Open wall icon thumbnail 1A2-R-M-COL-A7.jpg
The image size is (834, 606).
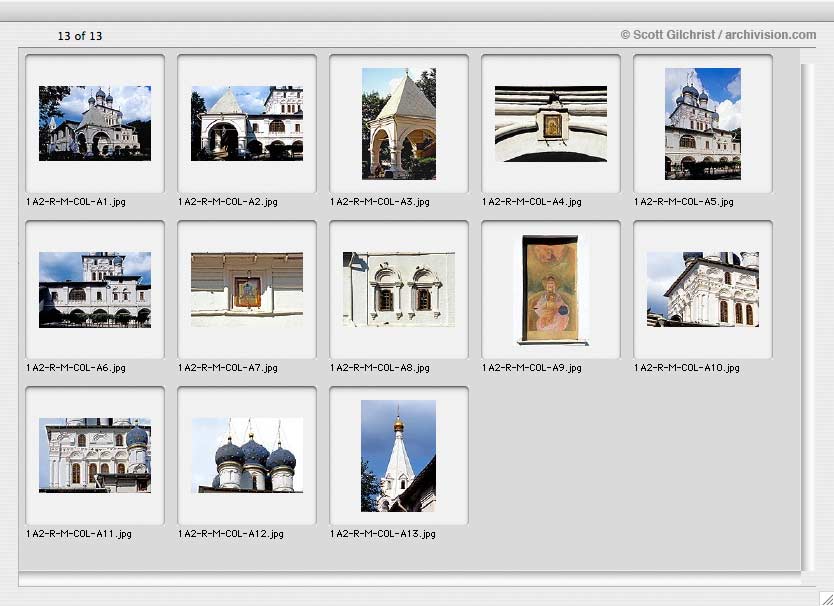coord(247,289)
